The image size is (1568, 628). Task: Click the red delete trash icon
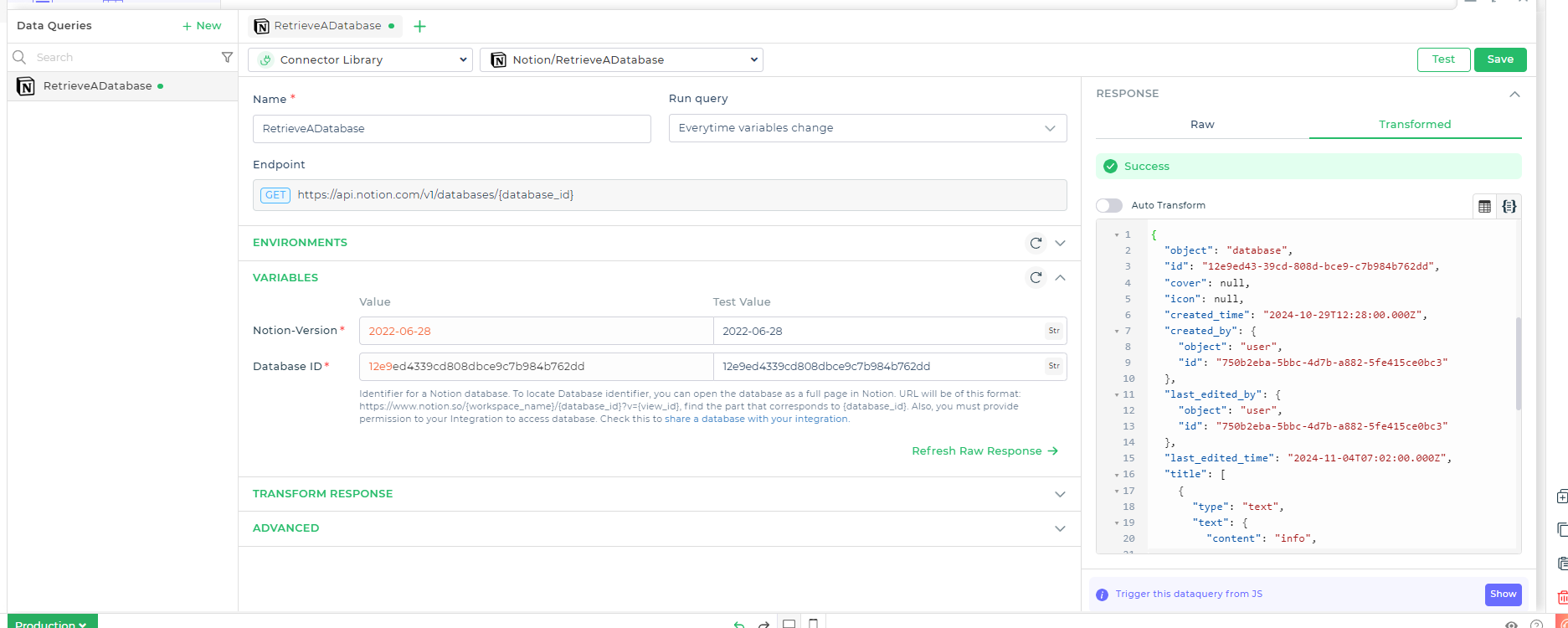pos(1562,597)
